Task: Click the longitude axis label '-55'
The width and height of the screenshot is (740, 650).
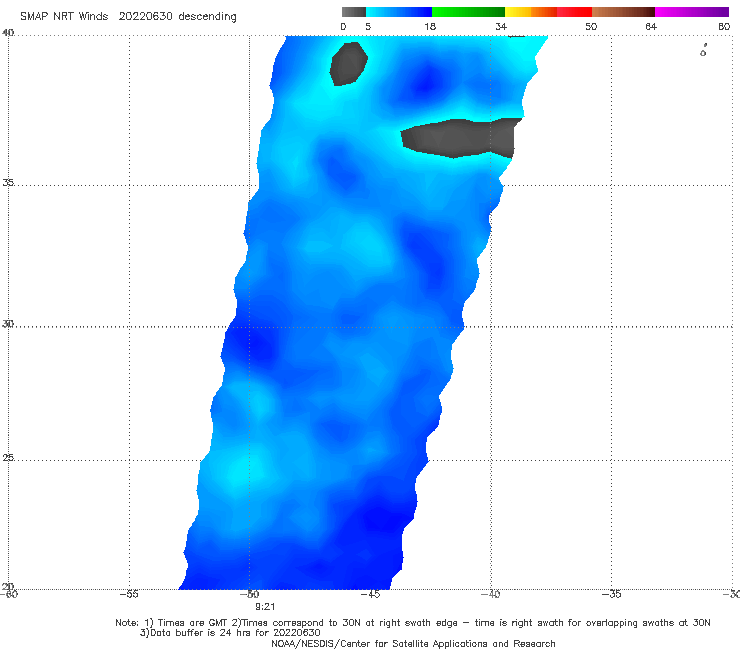Action: 129,594
